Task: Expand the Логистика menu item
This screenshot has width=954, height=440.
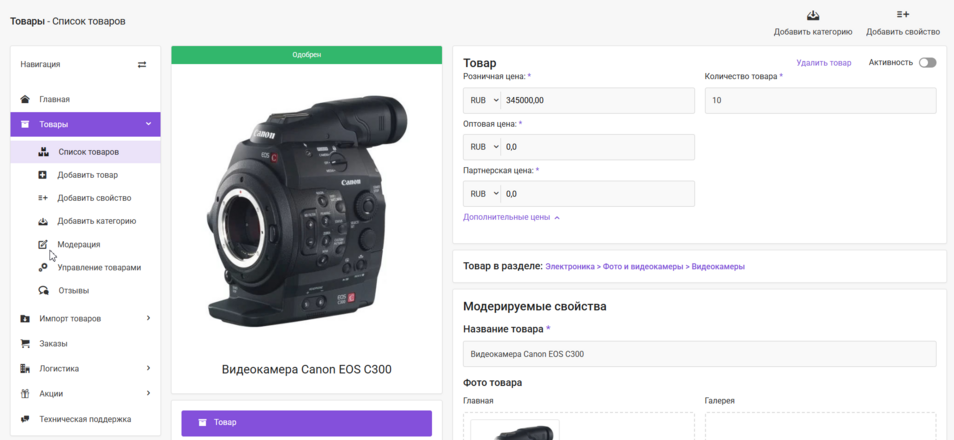Action: (x=148, y=368)
